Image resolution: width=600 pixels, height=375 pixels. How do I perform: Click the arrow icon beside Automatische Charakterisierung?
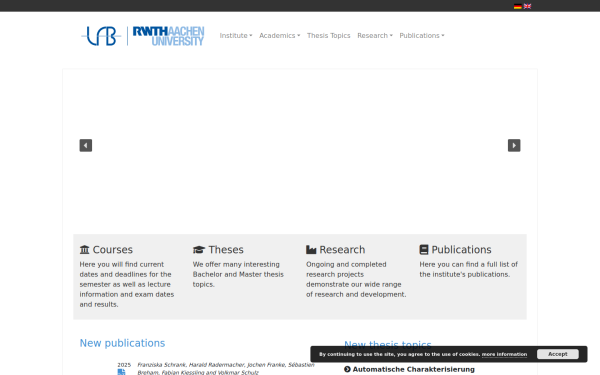[x=347, y=369]
